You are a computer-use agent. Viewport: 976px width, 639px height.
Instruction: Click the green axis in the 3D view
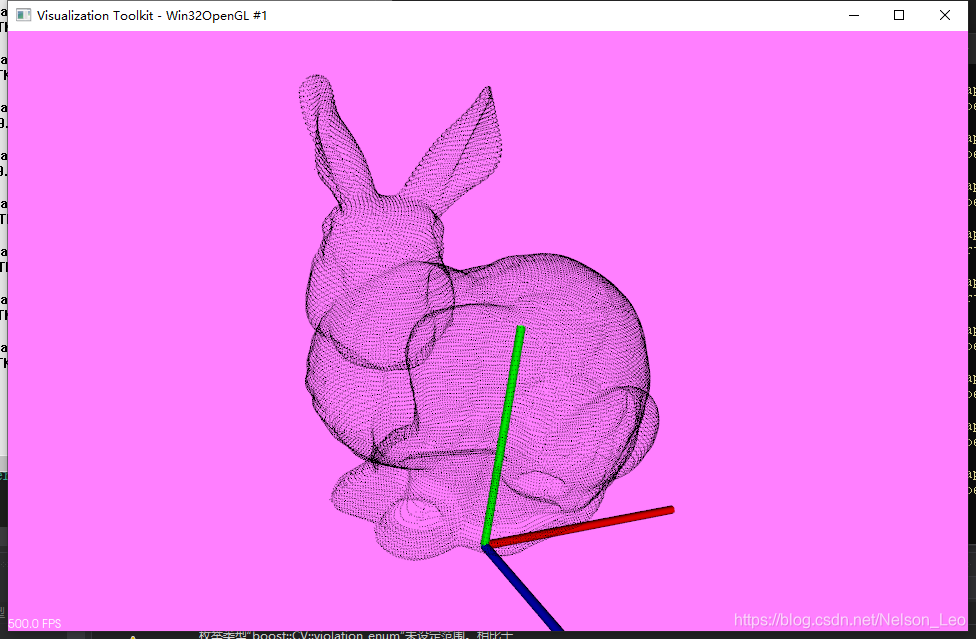coord(504,435)
